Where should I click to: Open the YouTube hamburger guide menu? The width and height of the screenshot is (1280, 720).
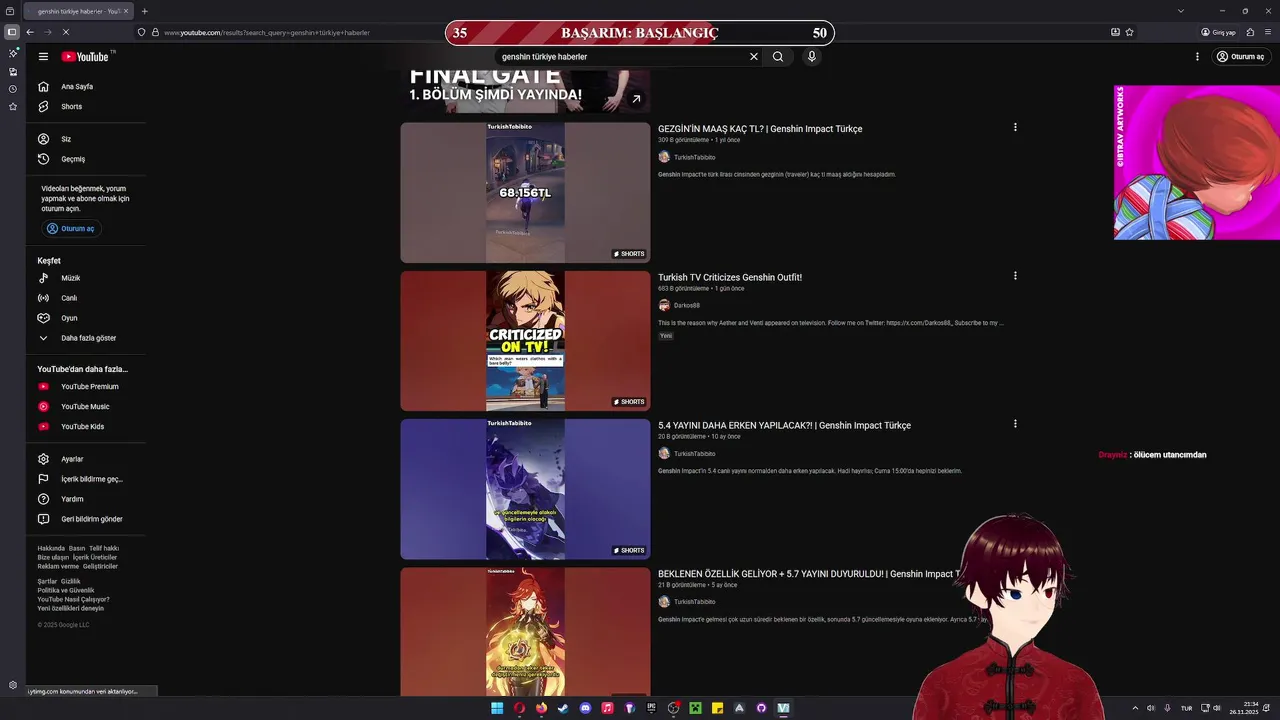point(43,57)
